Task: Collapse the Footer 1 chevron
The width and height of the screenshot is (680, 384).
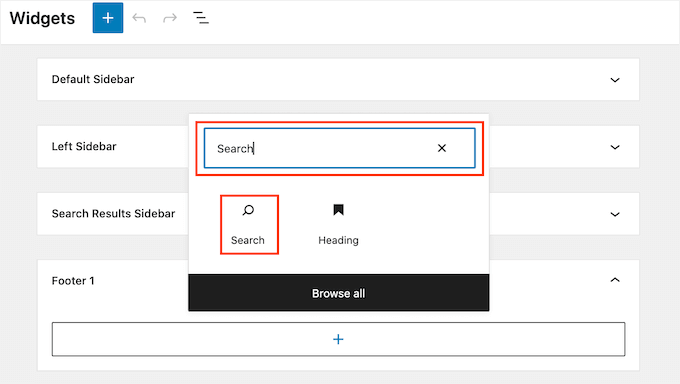Action: click(615, 280)
